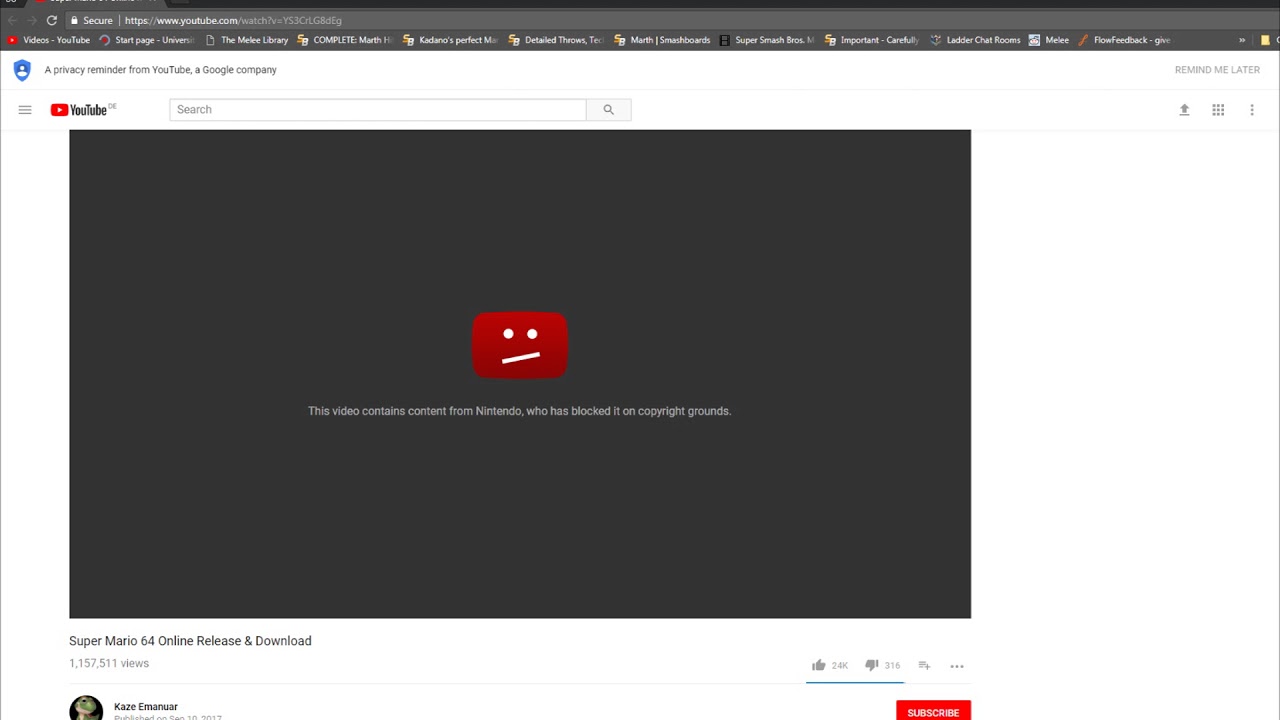This screenshot has height=720, width=1280.
Task: Click the browser forward arrow
Action: [x=32, y=20]
